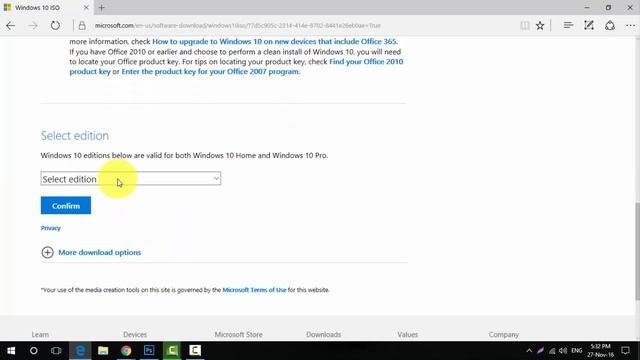The height and width of the screenshot is (360, 640).
Task: Add page to favorites star icon
Action: pos(540,25)
